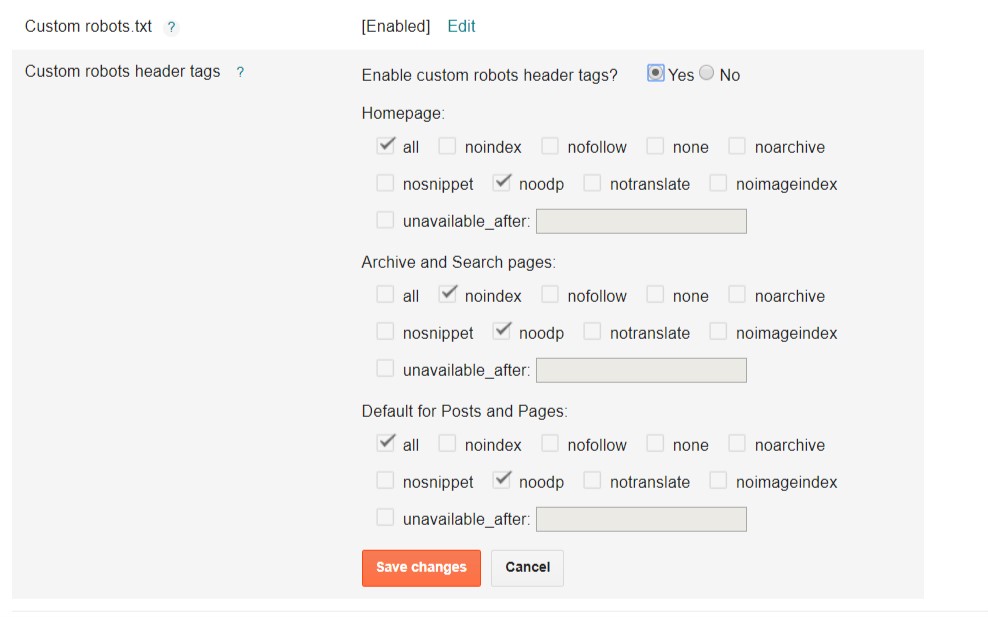Click Posts and Pages unavailable_after date field
Screen dimensions: 988x617
(641, 519)
